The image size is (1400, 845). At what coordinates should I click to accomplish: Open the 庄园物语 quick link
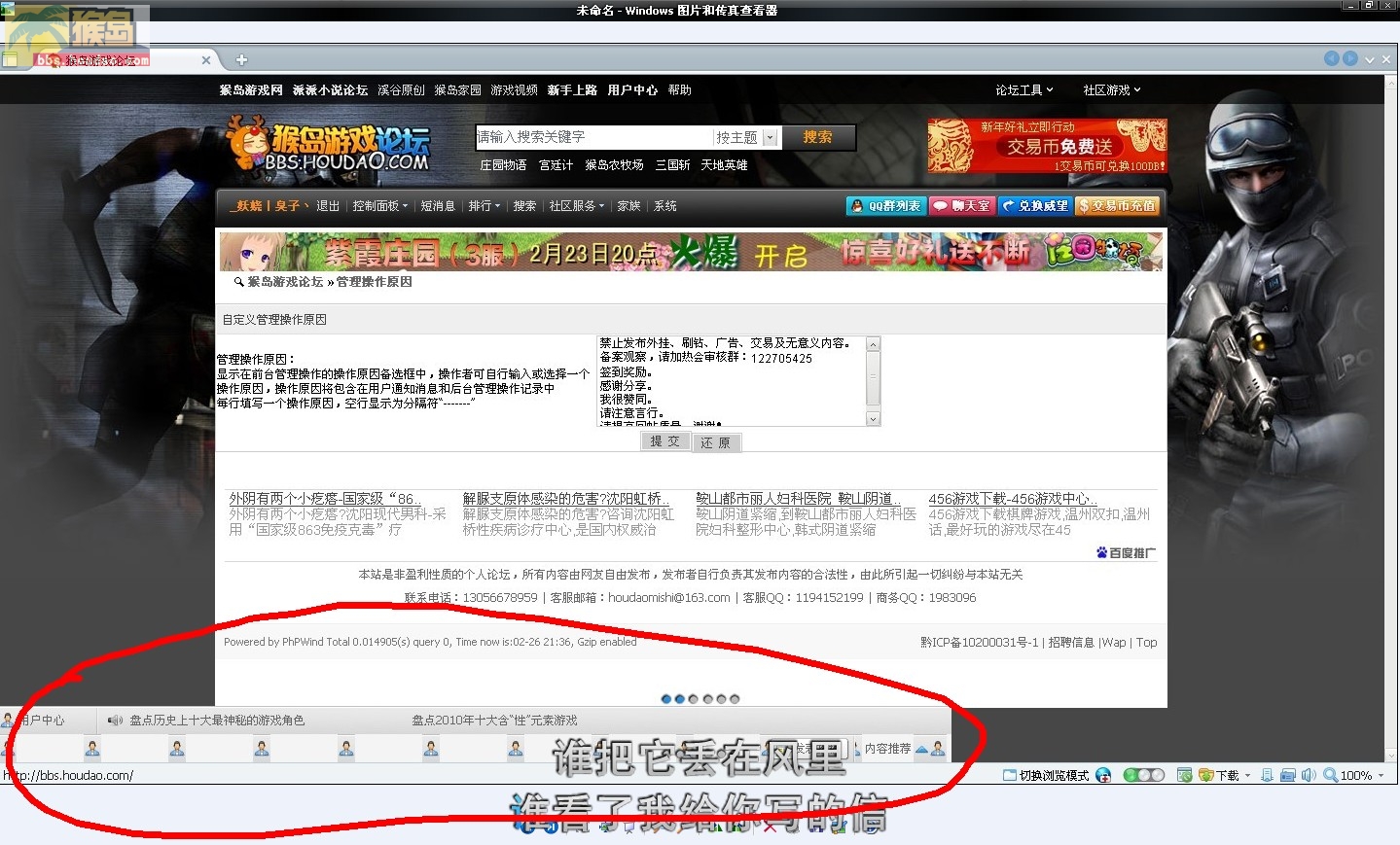(503, 165)
